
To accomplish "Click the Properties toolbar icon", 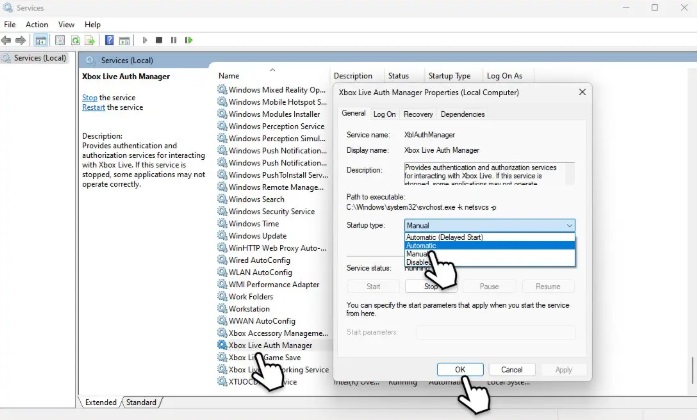I will [x=60, y=40].
